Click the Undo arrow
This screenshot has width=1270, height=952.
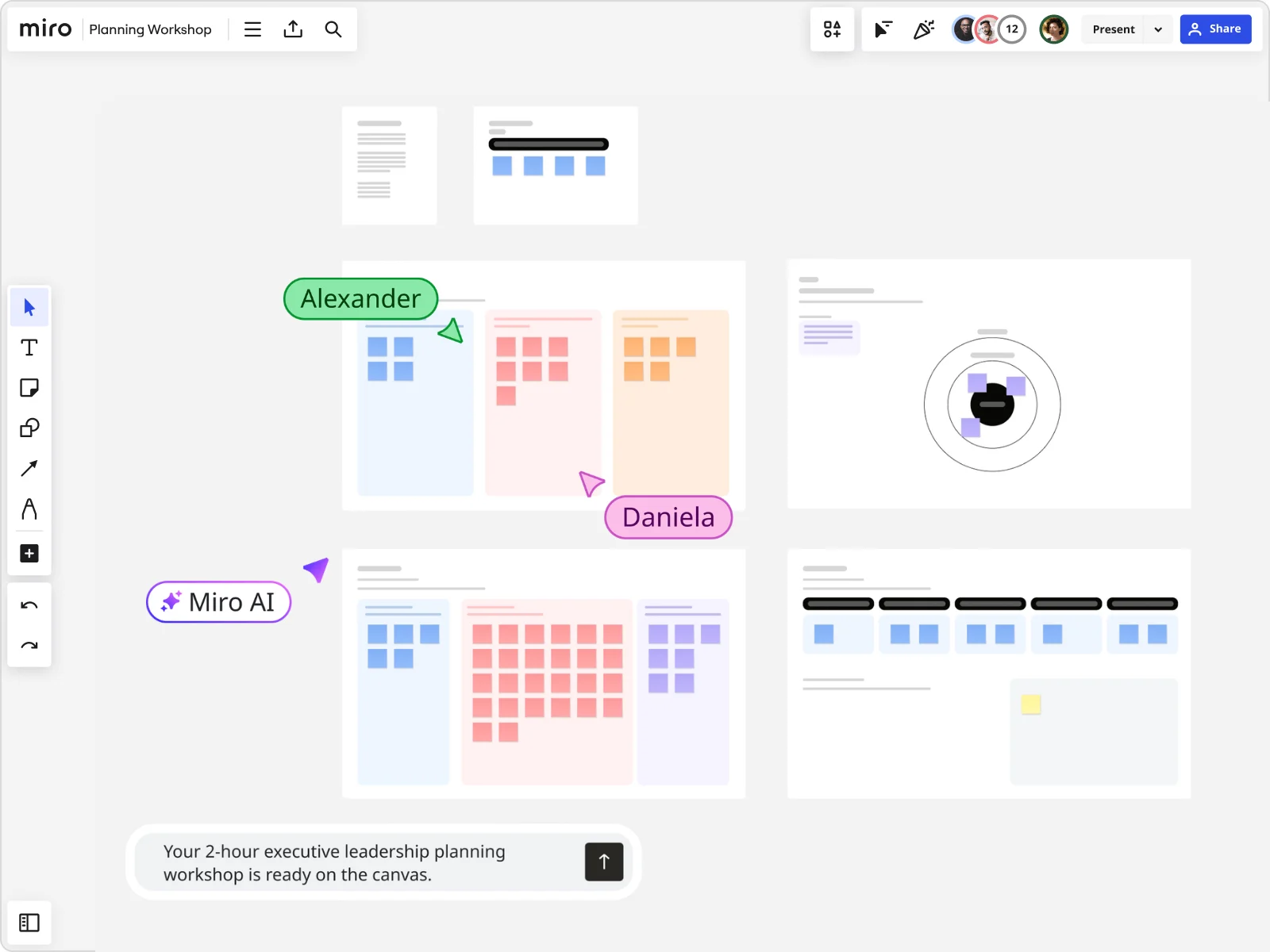click(x=29, y=605)
